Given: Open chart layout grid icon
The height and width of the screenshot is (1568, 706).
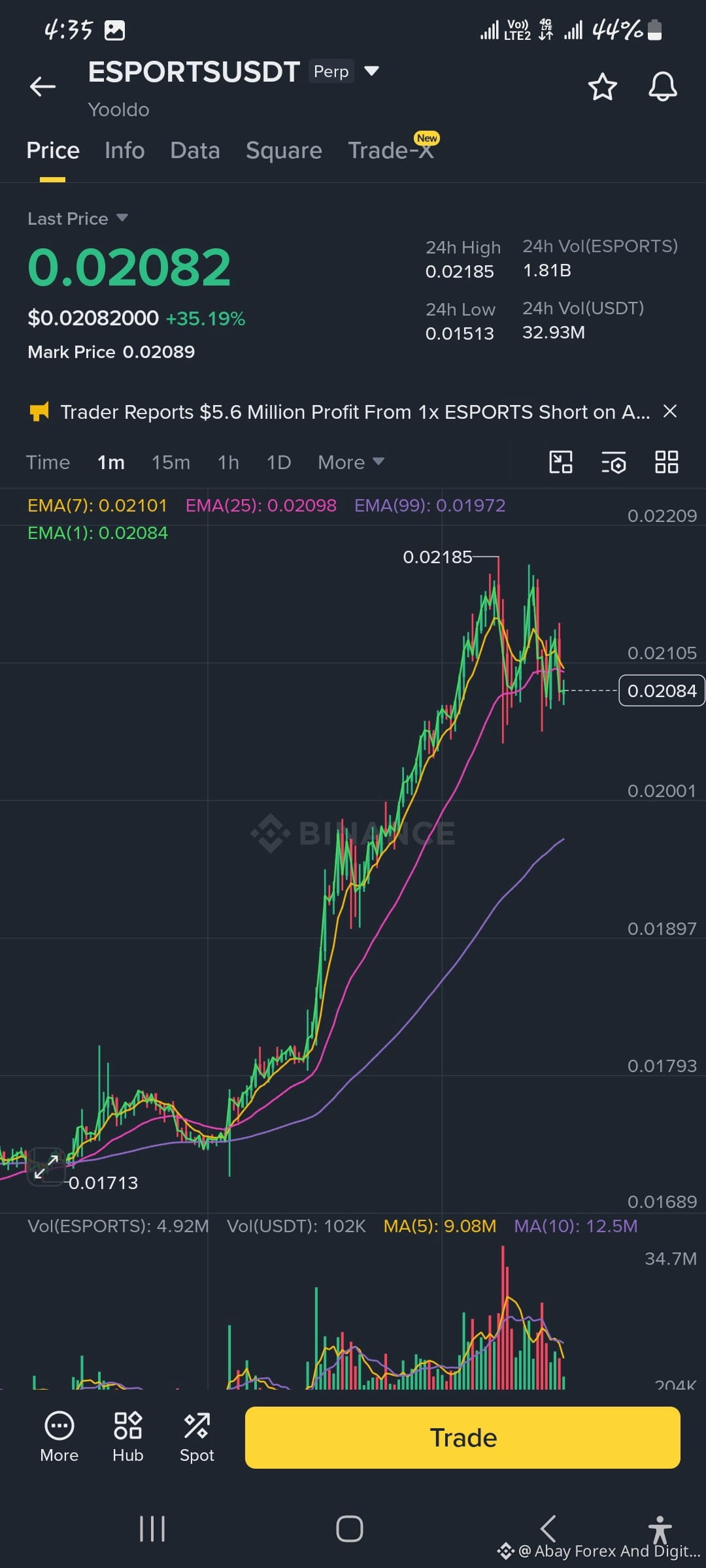Looking at the screenshot, I should click(x=667, y=462).
